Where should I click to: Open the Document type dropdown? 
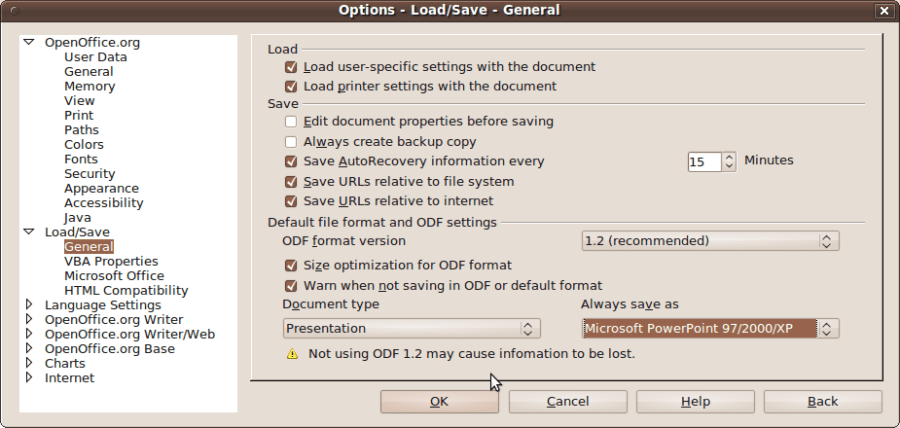point(411,329)
